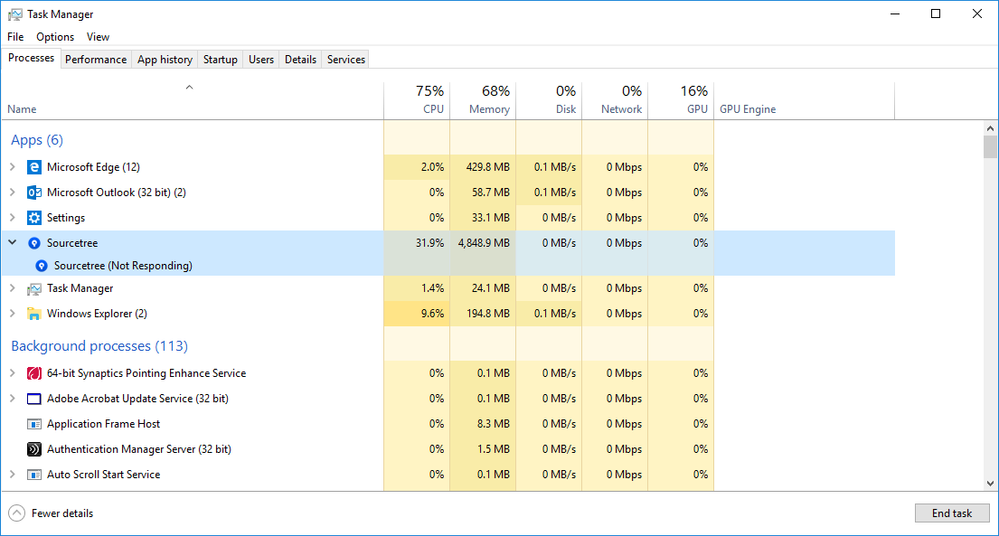This screenshot has height=536, width=999.
Task: Click Task Manager's 24.1 MB memory cell
Action: coord(483,289)
